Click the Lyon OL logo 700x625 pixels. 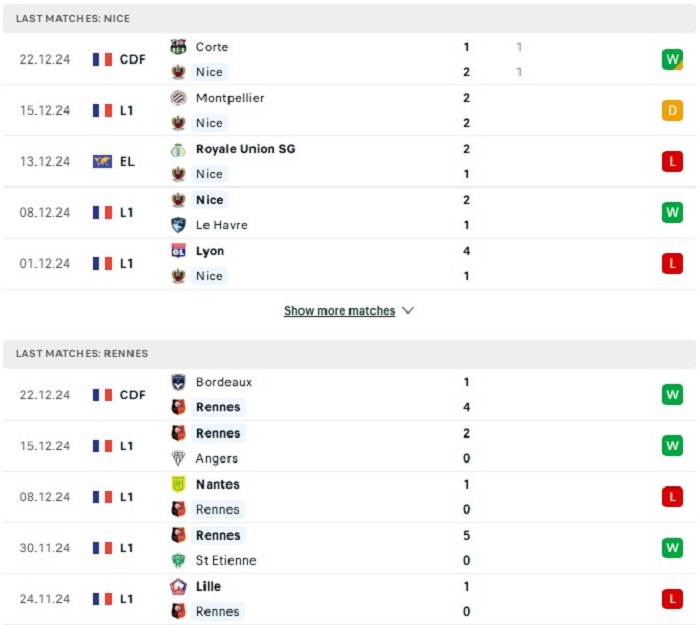pyautogui.click(x=179, y=250)
